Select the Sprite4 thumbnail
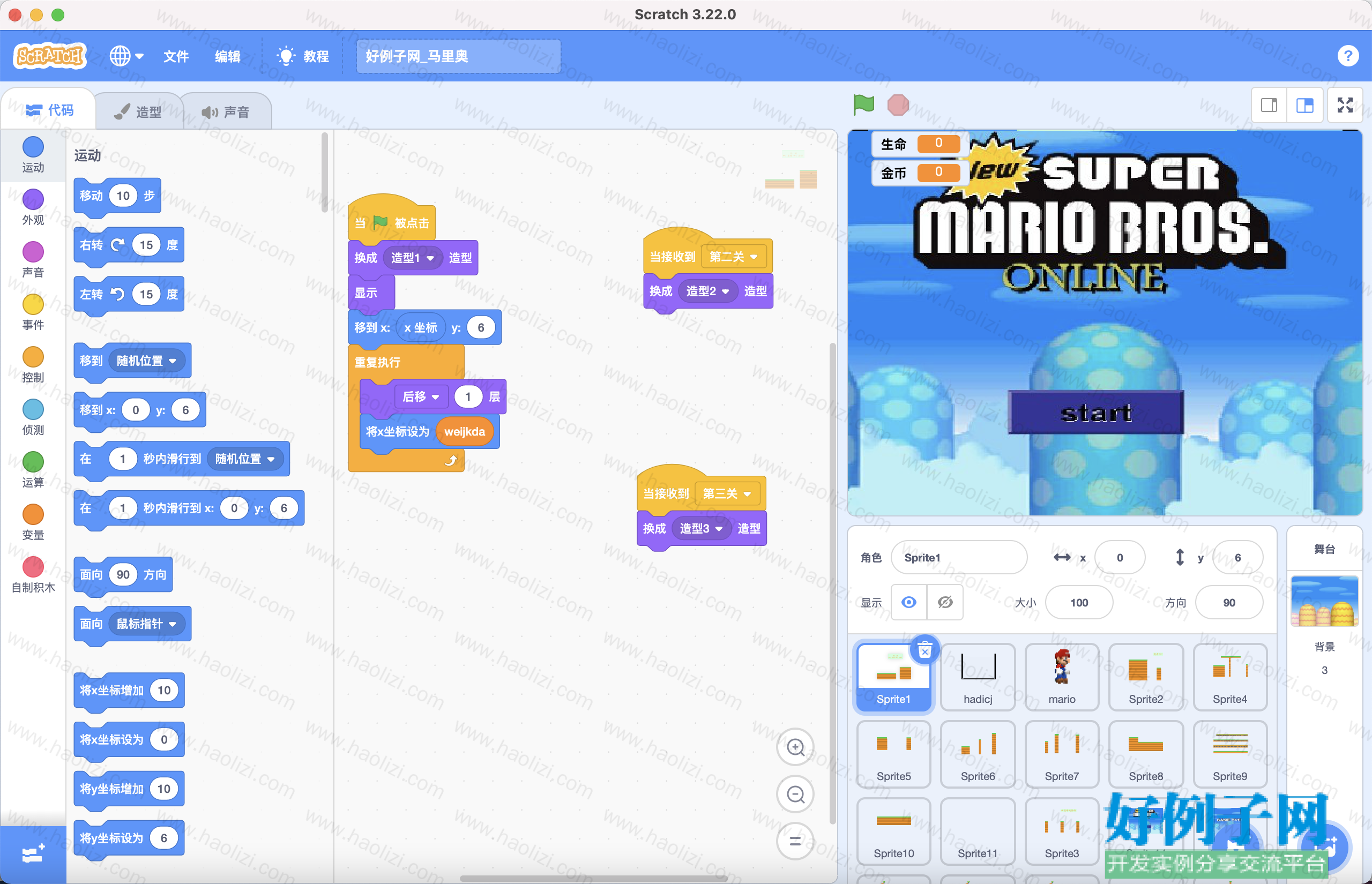1372x884 pixels. point(1229,677)
